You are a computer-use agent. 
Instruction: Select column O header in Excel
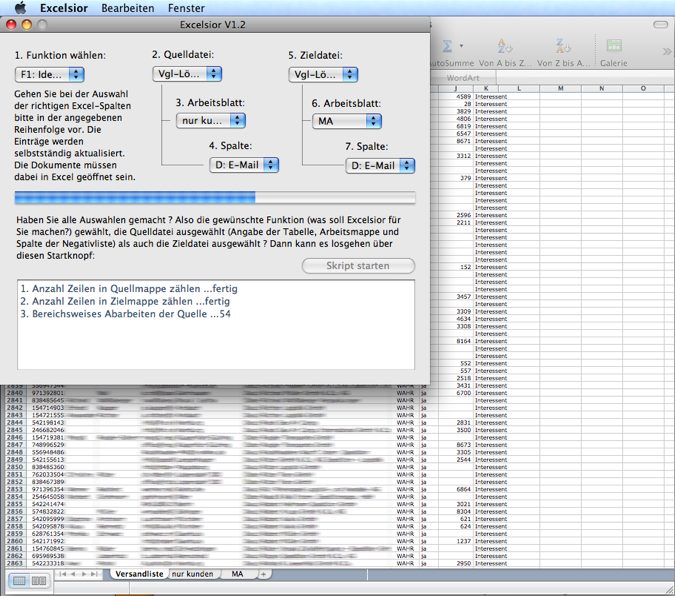point(643,88)
